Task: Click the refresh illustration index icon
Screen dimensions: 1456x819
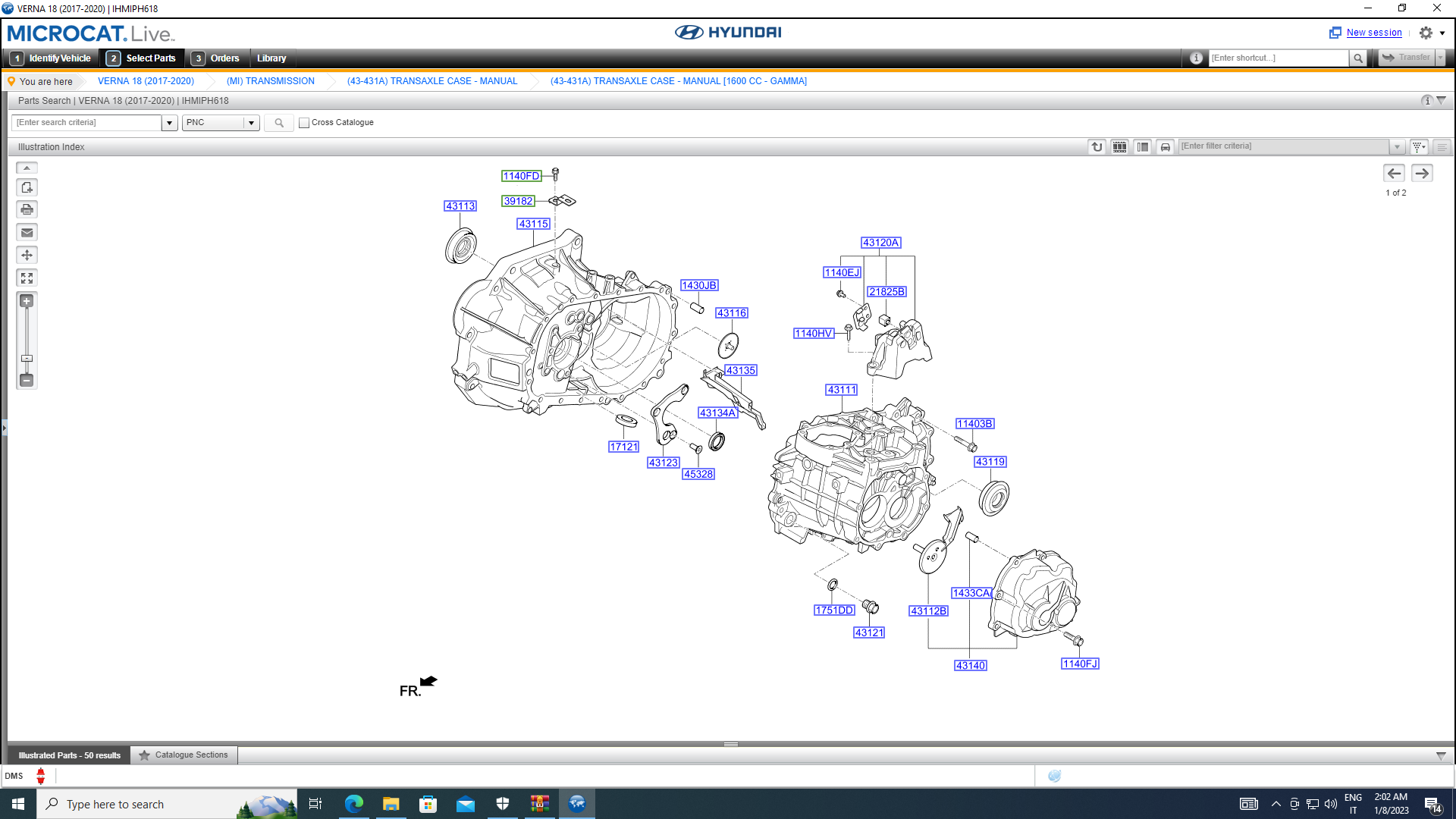Action: (1097, 146)
